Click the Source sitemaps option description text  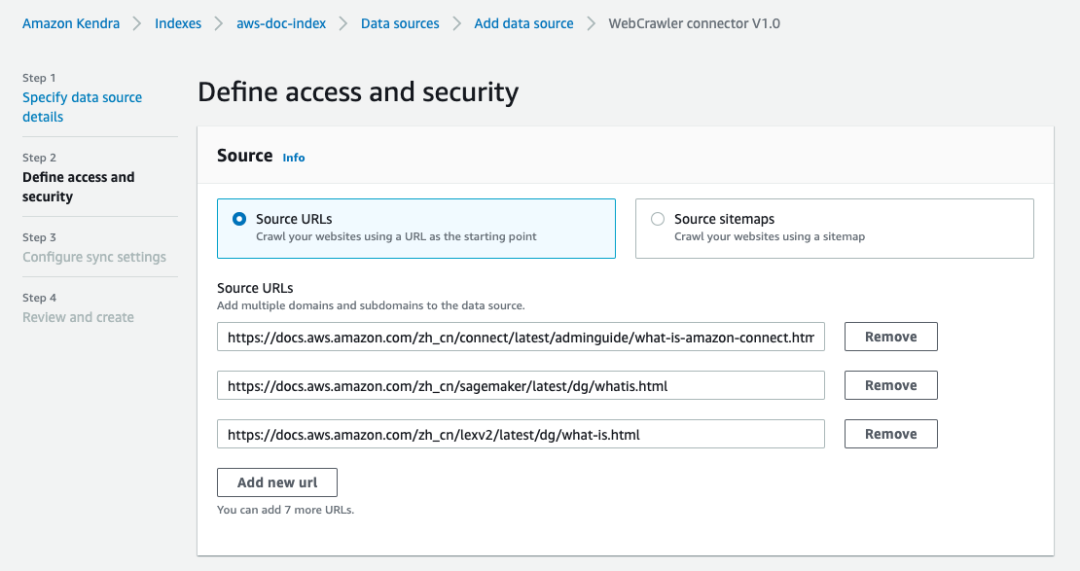769,237
